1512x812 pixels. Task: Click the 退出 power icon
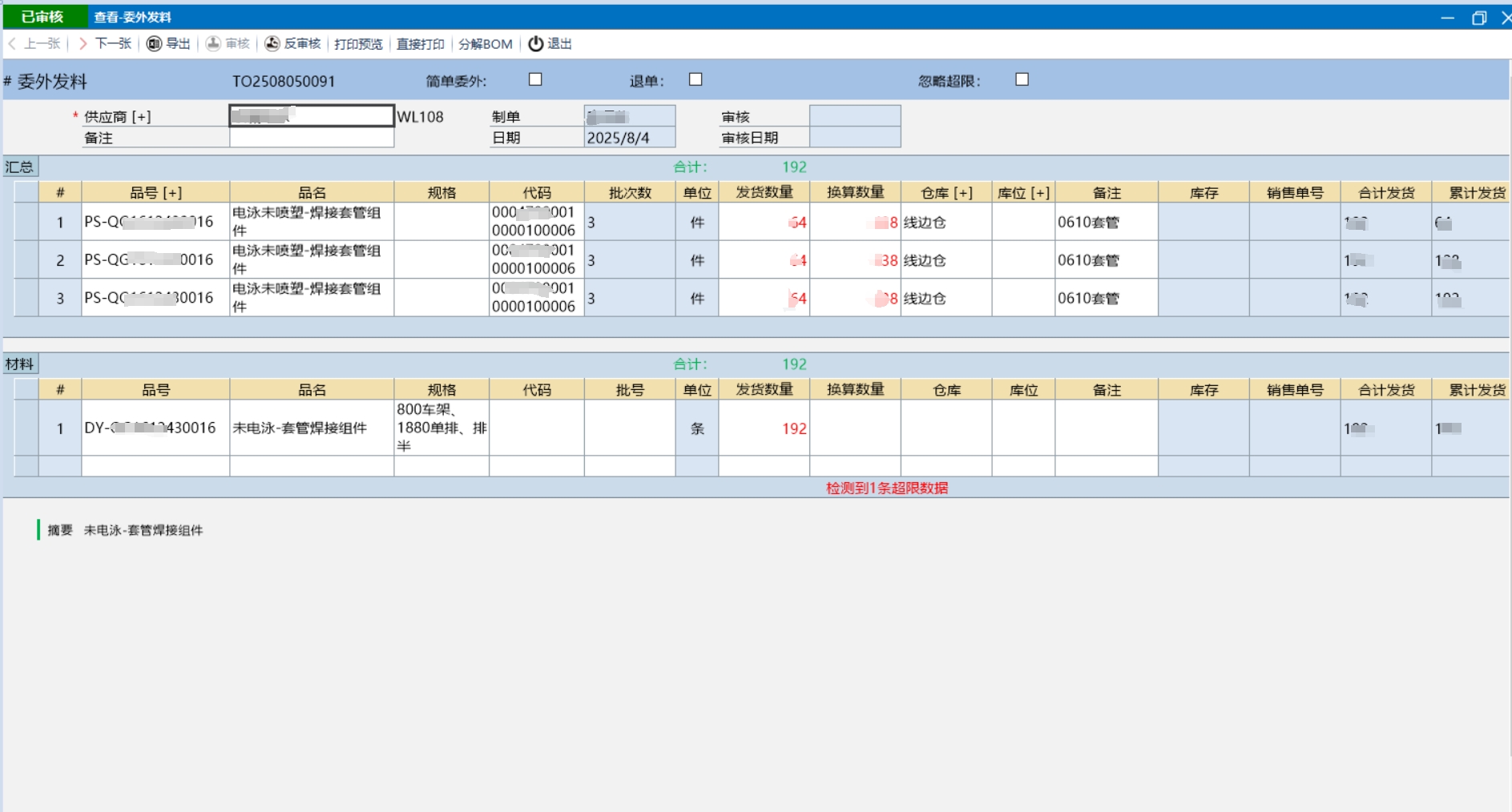click(x=535, y=43)
